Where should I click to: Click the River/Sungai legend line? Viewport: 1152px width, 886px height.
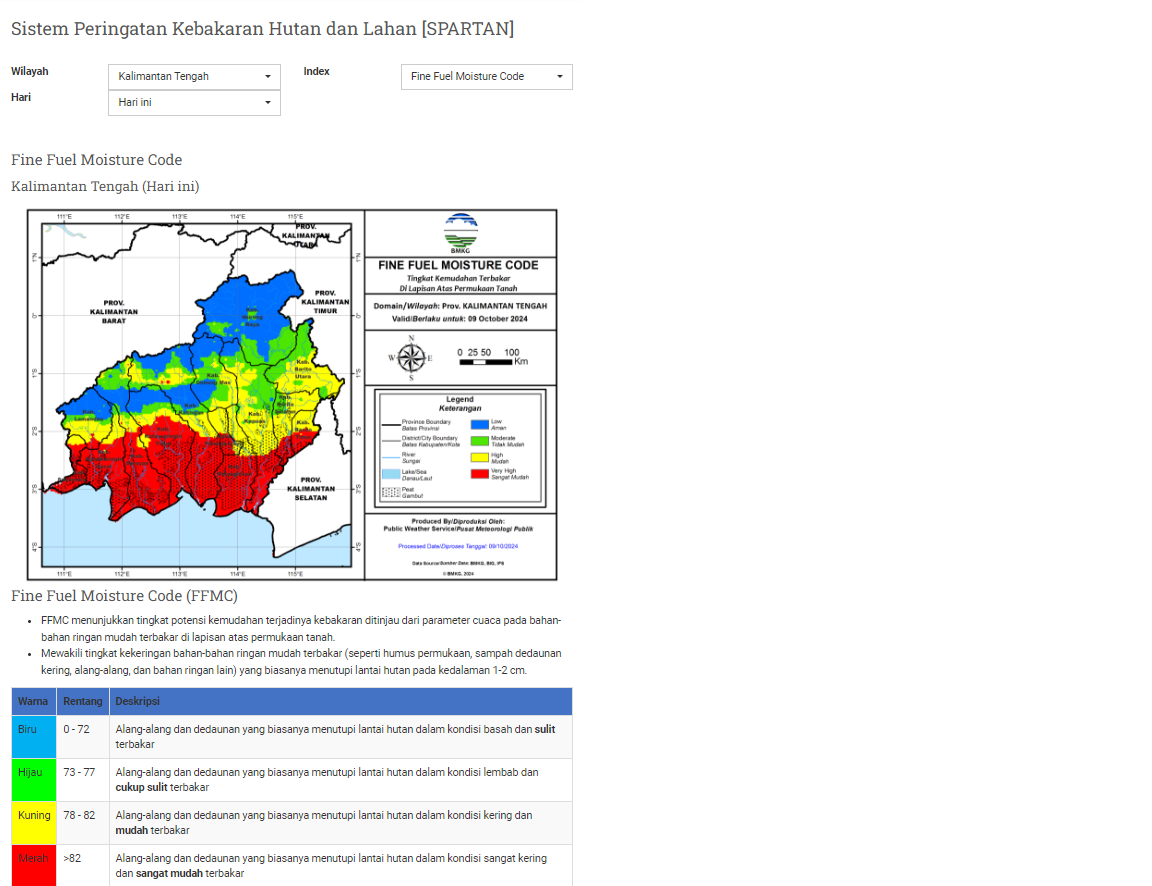tap(391, 458)
